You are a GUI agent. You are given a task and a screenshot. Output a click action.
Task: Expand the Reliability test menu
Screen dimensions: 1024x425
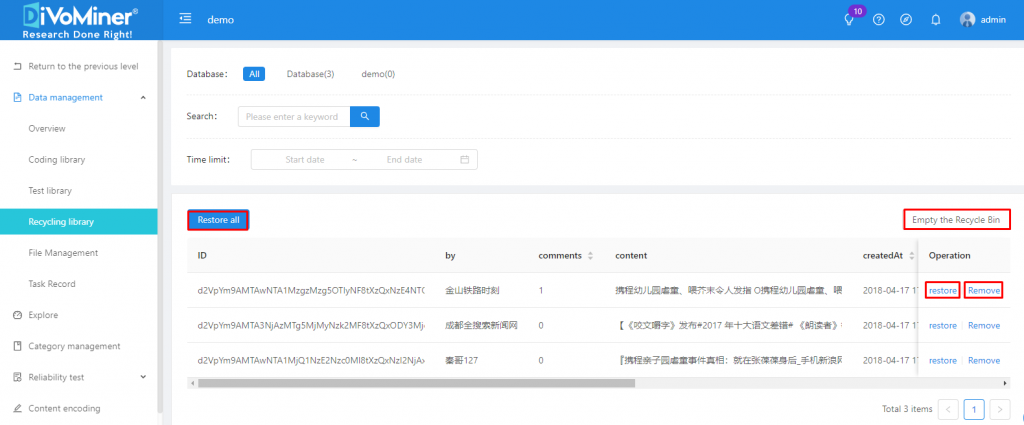[x=143, y=377]
